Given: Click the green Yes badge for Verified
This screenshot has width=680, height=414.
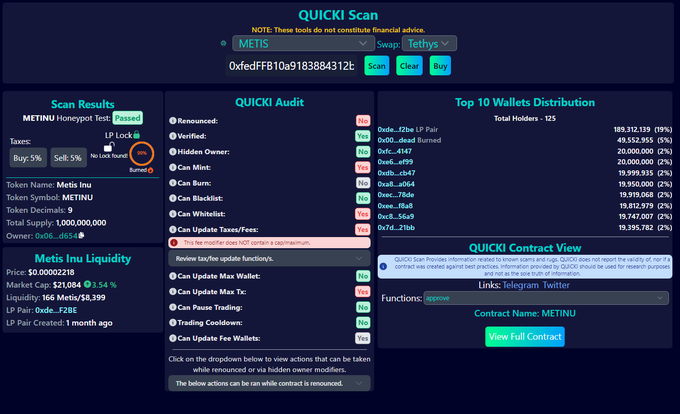Looking at the screenshot, I should (363, 136).
